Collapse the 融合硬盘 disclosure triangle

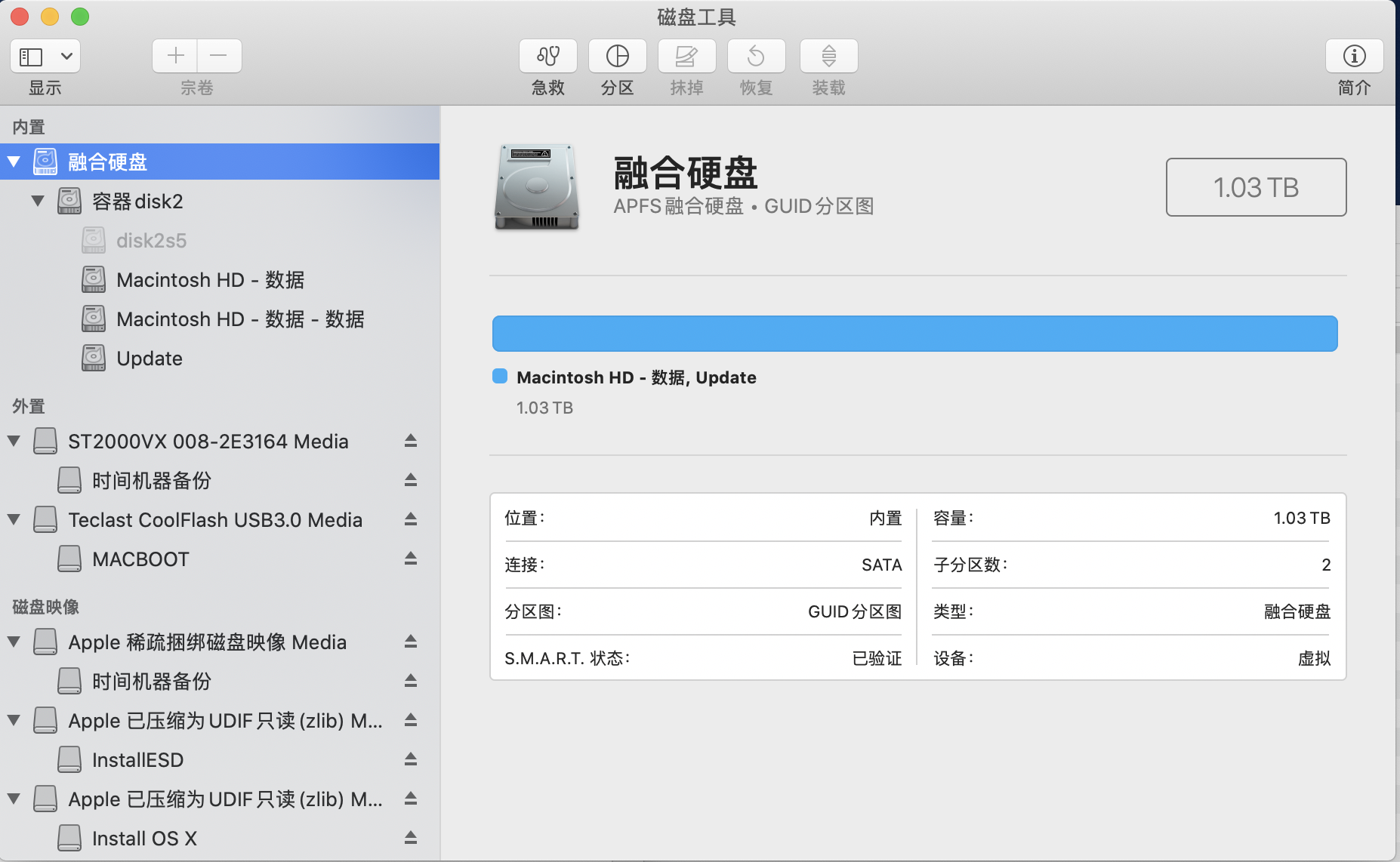(x=14, y=162)
